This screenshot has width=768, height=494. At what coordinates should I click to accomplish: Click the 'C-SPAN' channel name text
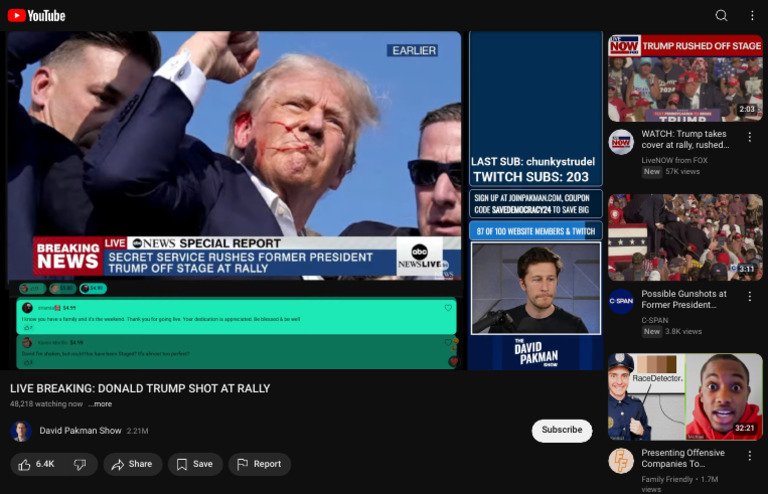655,320
